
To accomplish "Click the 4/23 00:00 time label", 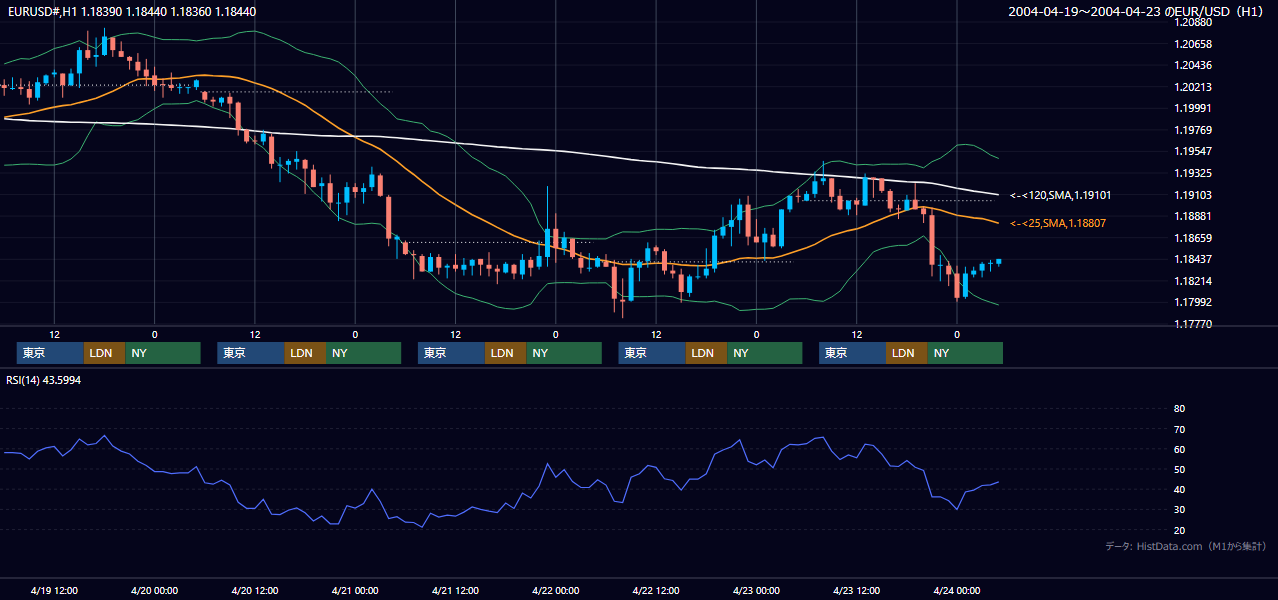I will 756,591.
